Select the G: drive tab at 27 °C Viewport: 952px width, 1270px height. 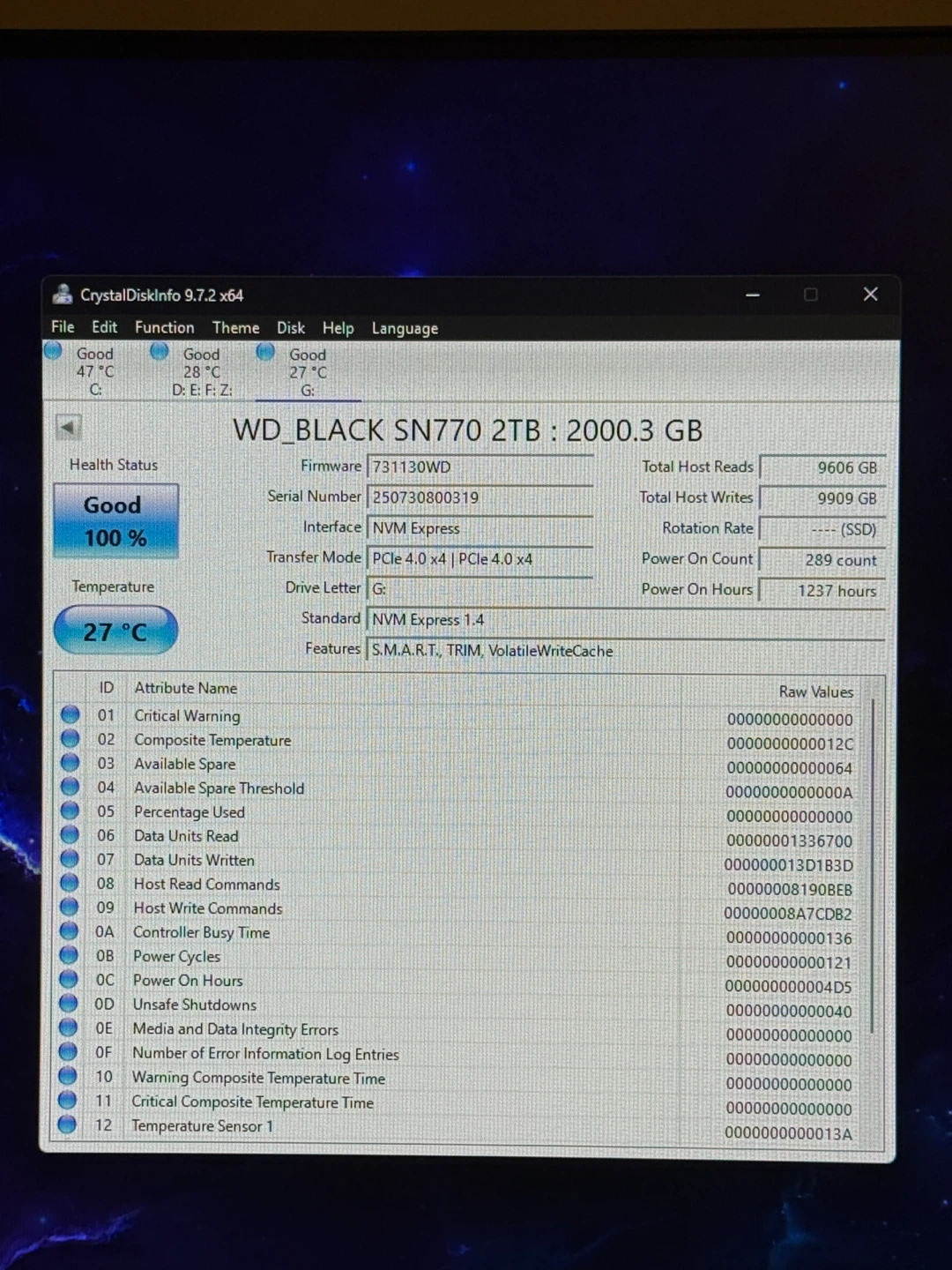coord(308,372)
